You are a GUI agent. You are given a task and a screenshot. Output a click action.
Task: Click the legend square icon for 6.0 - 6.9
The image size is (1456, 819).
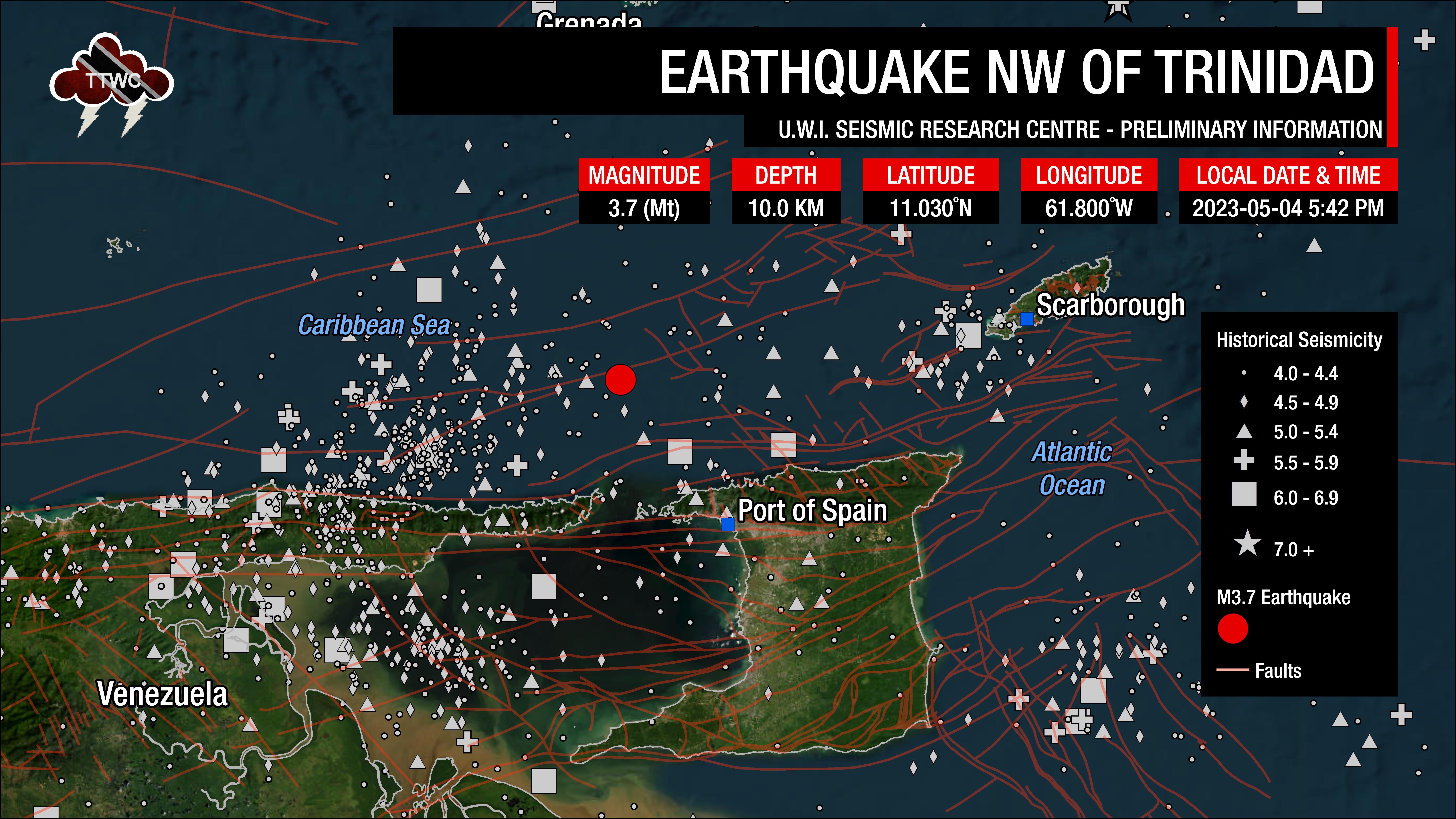[1244, 494]
